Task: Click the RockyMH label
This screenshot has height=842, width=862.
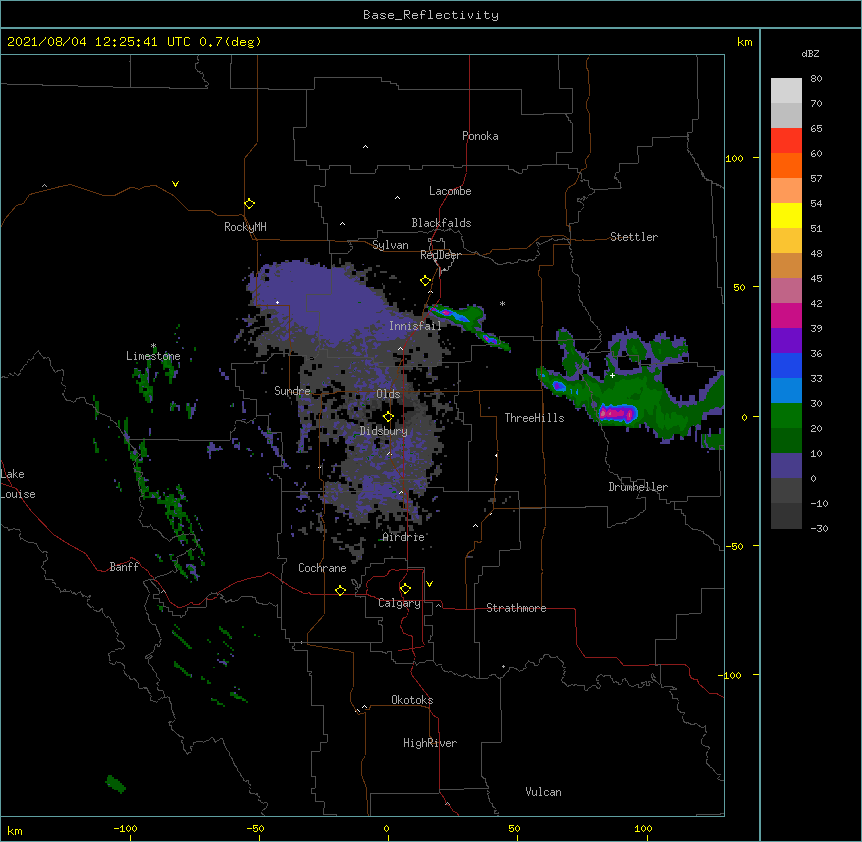Action: pos(245,227)
